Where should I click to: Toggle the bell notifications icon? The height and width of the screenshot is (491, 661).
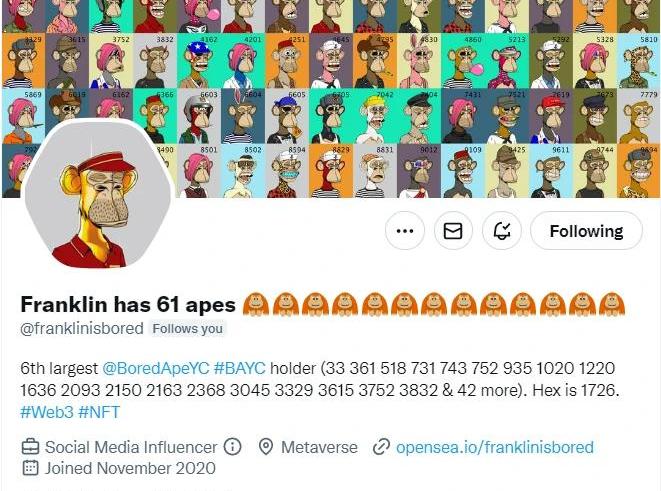point(502,231)
